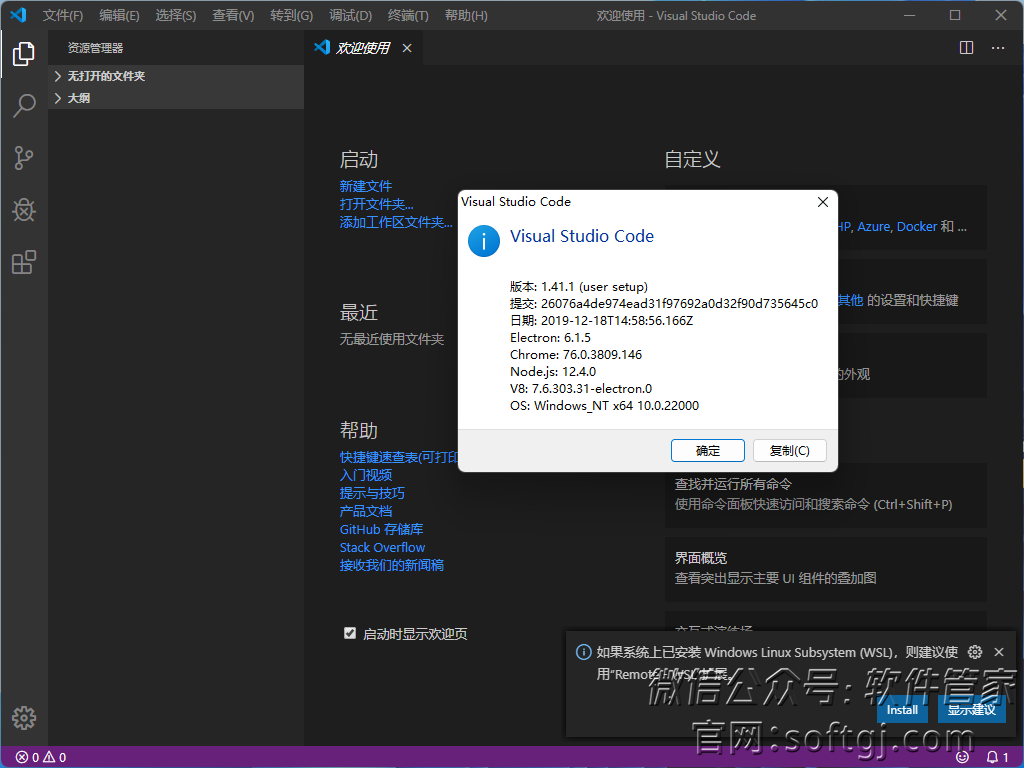
Task: Open the notifications bell in status bar
Action: [x=997, y=758]
